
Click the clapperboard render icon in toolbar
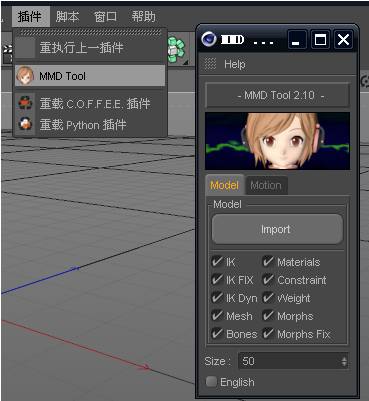point(7,53)
